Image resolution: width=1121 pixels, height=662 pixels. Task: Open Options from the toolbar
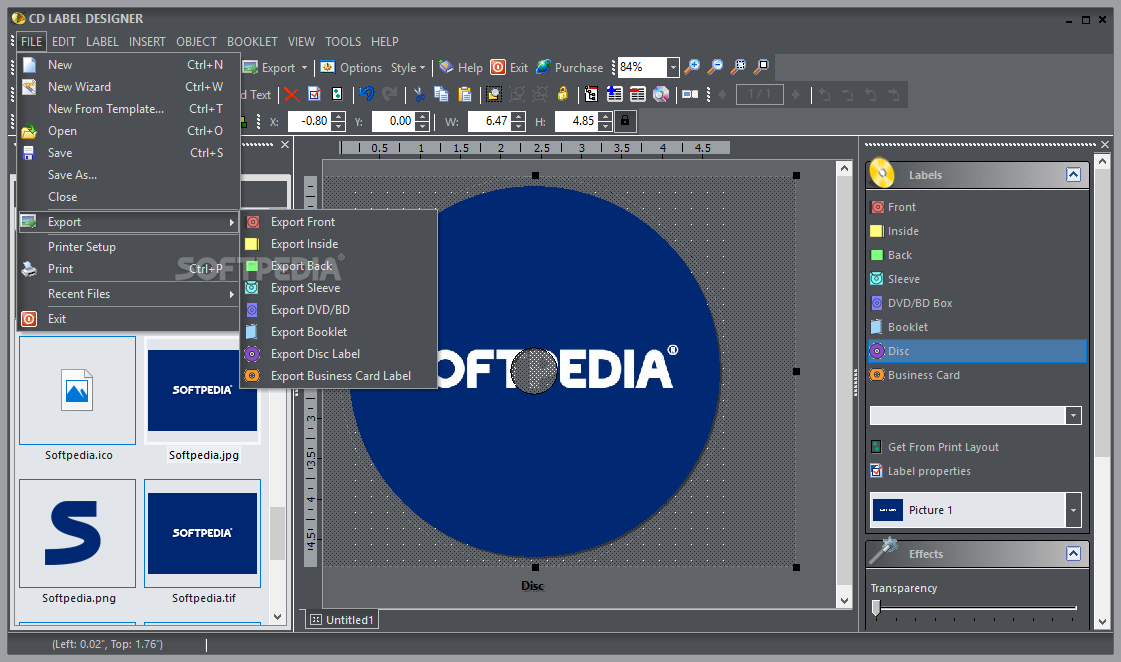point(351,68)
